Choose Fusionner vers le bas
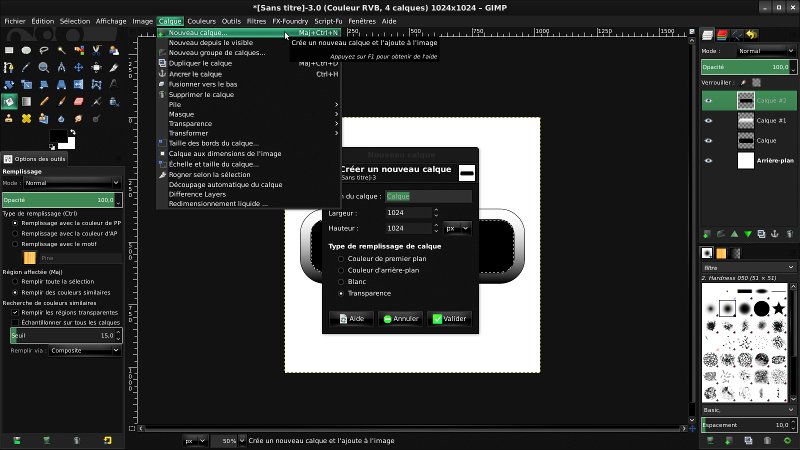Image resolution: width=800 pixels, height=450 pixels. 248,84
